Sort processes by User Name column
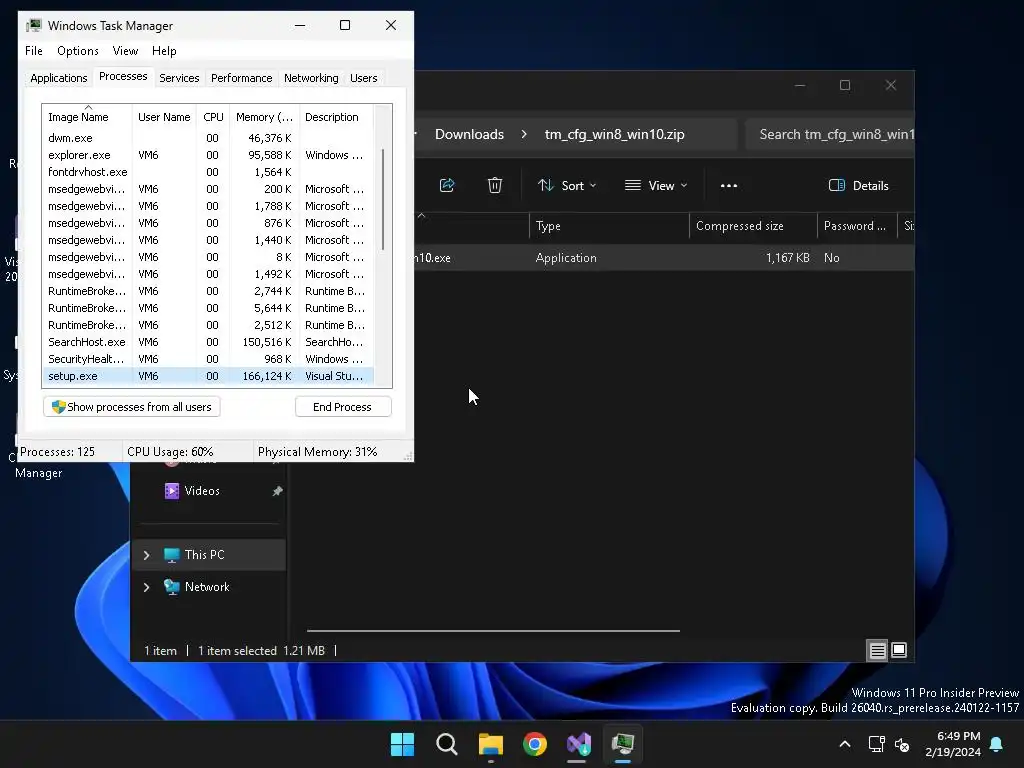This screenshot has width=1024, height=768. click(164, 117)
